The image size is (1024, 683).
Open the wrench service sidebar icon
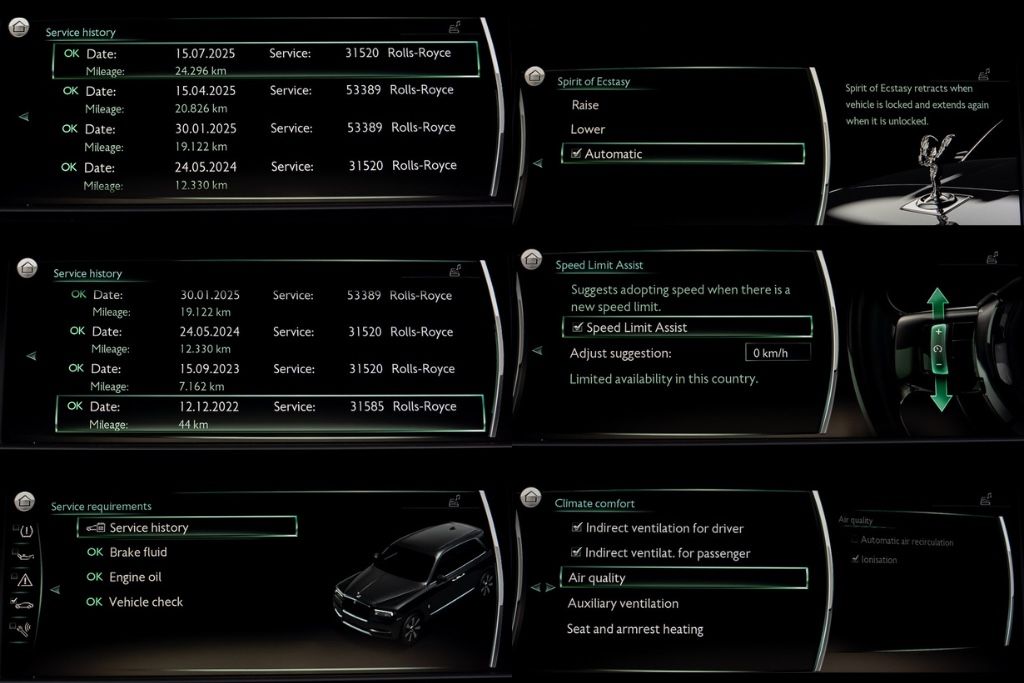pyautogui.click(x=23, y=628)
